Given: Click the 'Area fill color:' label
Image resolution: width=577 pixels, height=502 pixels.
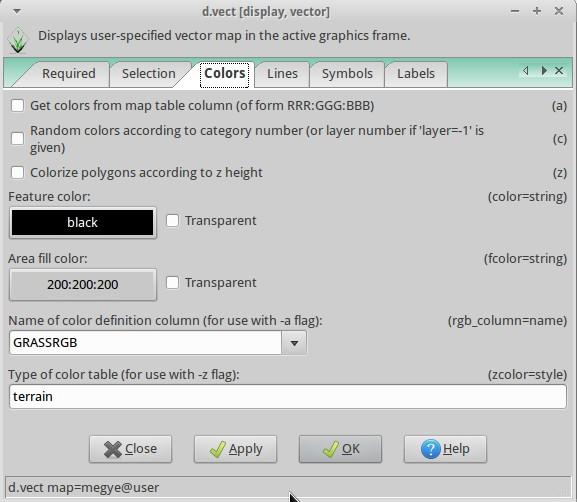Looking at the screenshot, I should point(48,259).
